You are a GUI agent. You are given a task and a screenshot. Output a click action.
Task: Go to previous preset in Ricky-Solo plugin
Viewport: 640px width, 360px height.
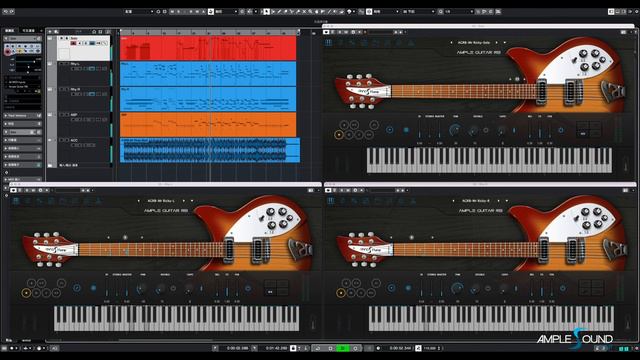coord(451,42)
